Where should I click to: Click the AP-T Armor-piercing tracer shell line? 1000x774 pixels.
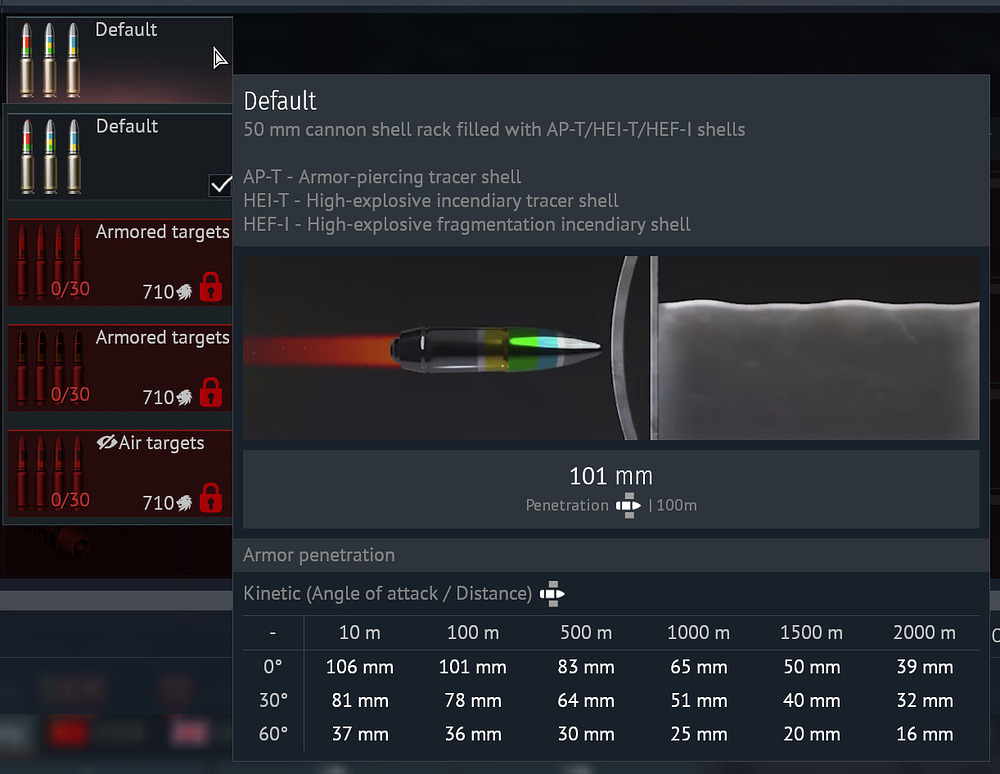click(x=382, y=177)
